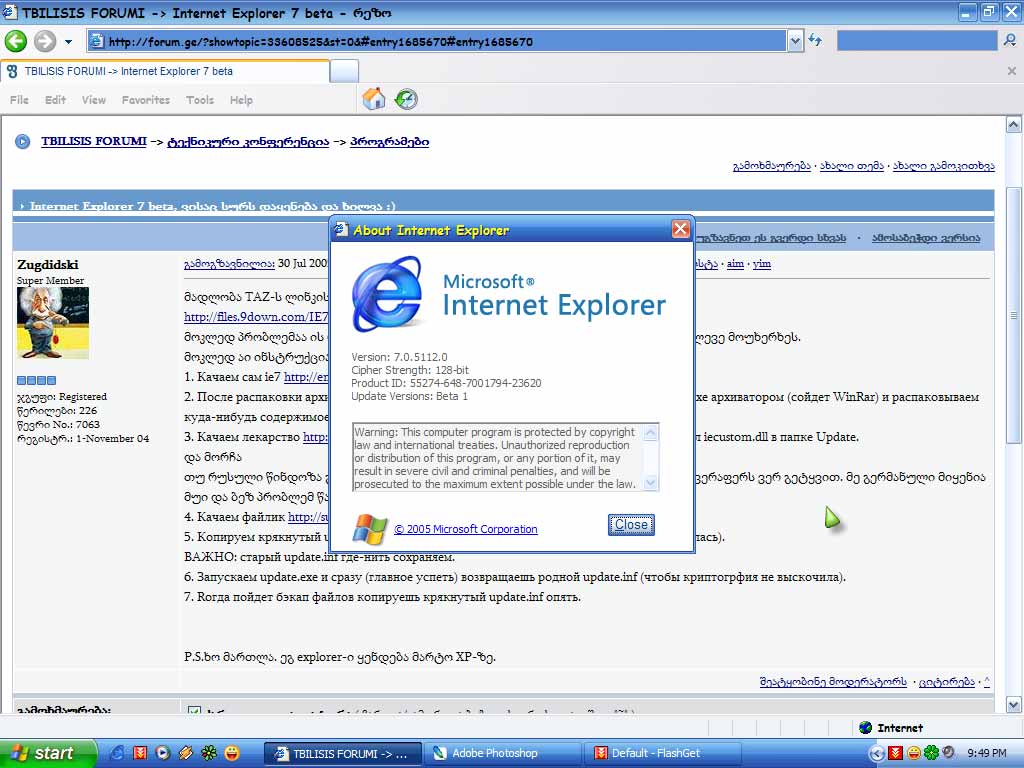The height and width of the screenshot is (768, 1024).
Task: Click the Internet Explorer title bar icon
Action: tap(10, 12)
